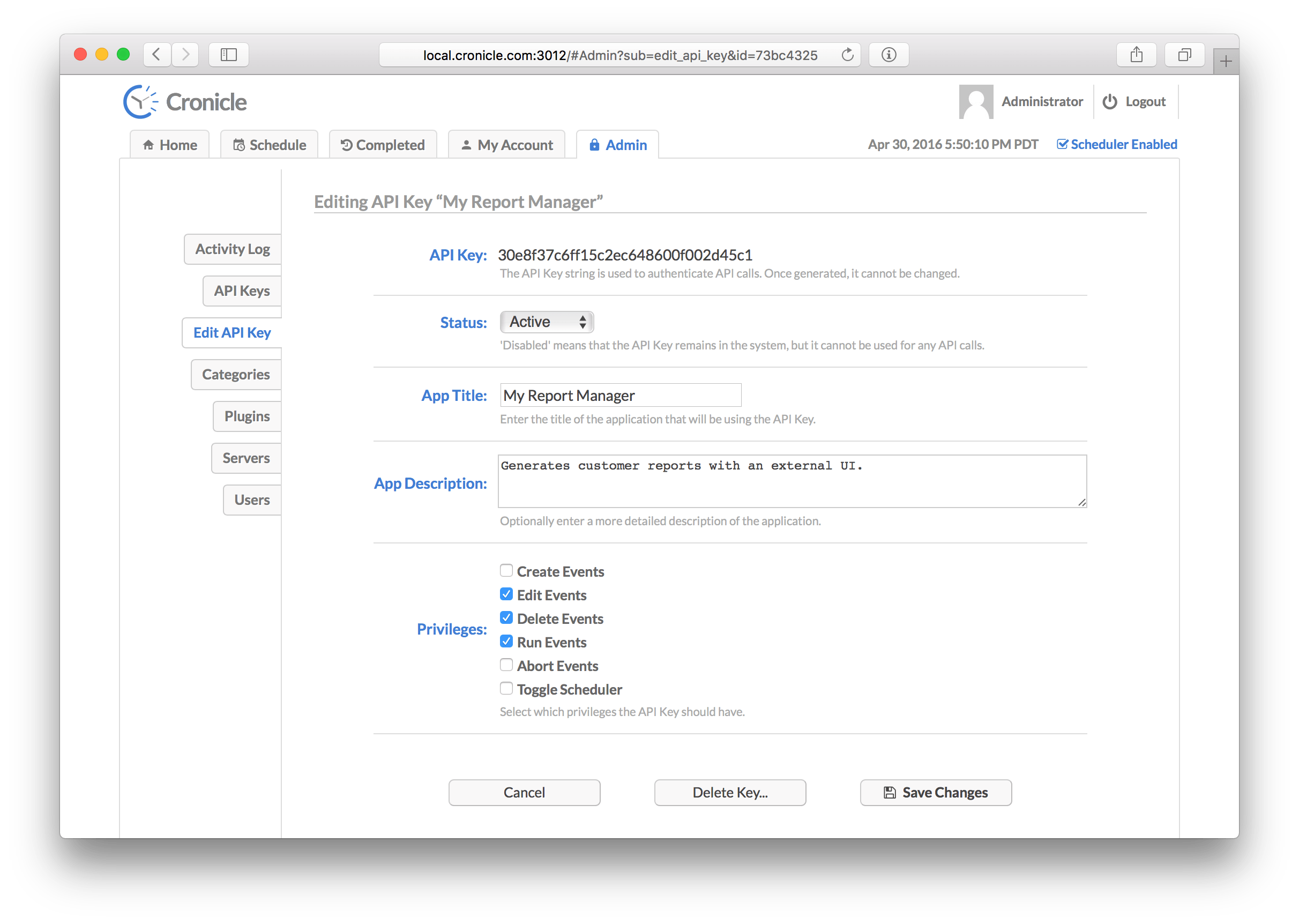Open the Status dropdown showing Active
This screenshot has height=924, width=1299.
click(x=546, y=322)
